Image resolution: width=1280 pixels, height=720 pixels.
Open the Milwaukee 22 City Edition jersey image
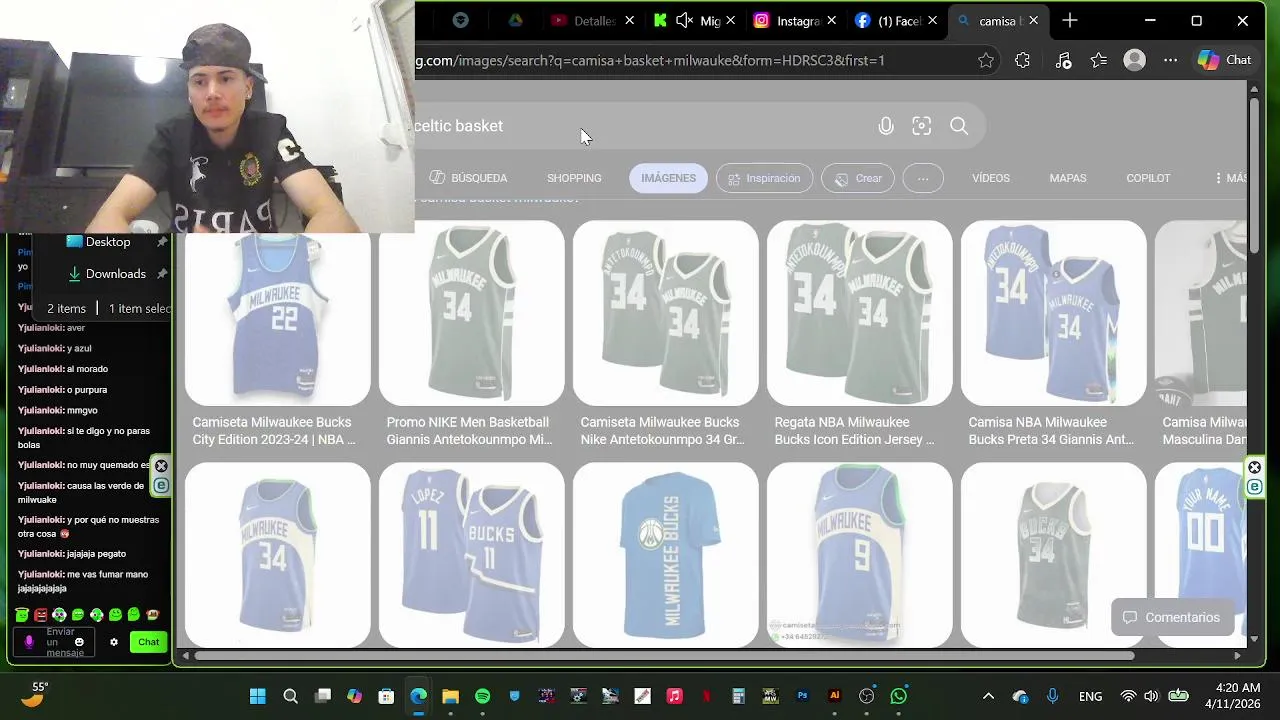pos(277,313)
